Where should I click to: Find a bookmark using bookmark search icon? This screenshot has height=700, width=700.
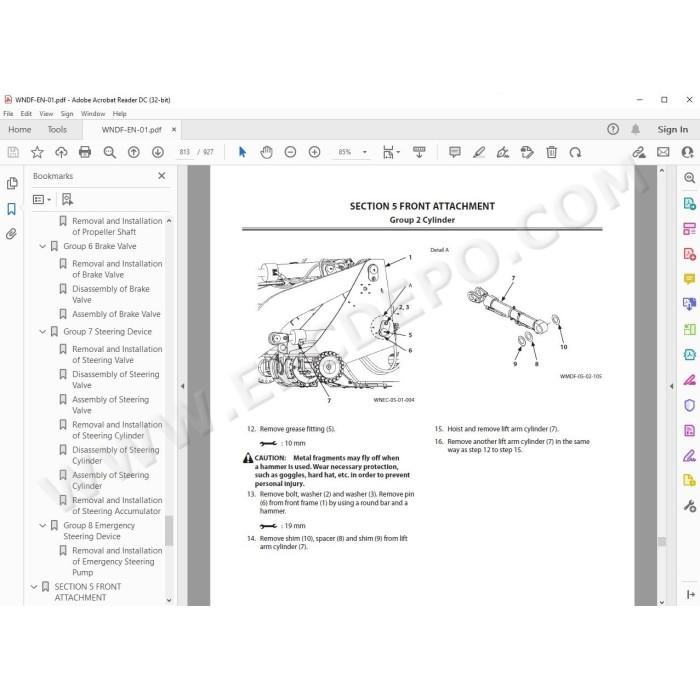67,199
